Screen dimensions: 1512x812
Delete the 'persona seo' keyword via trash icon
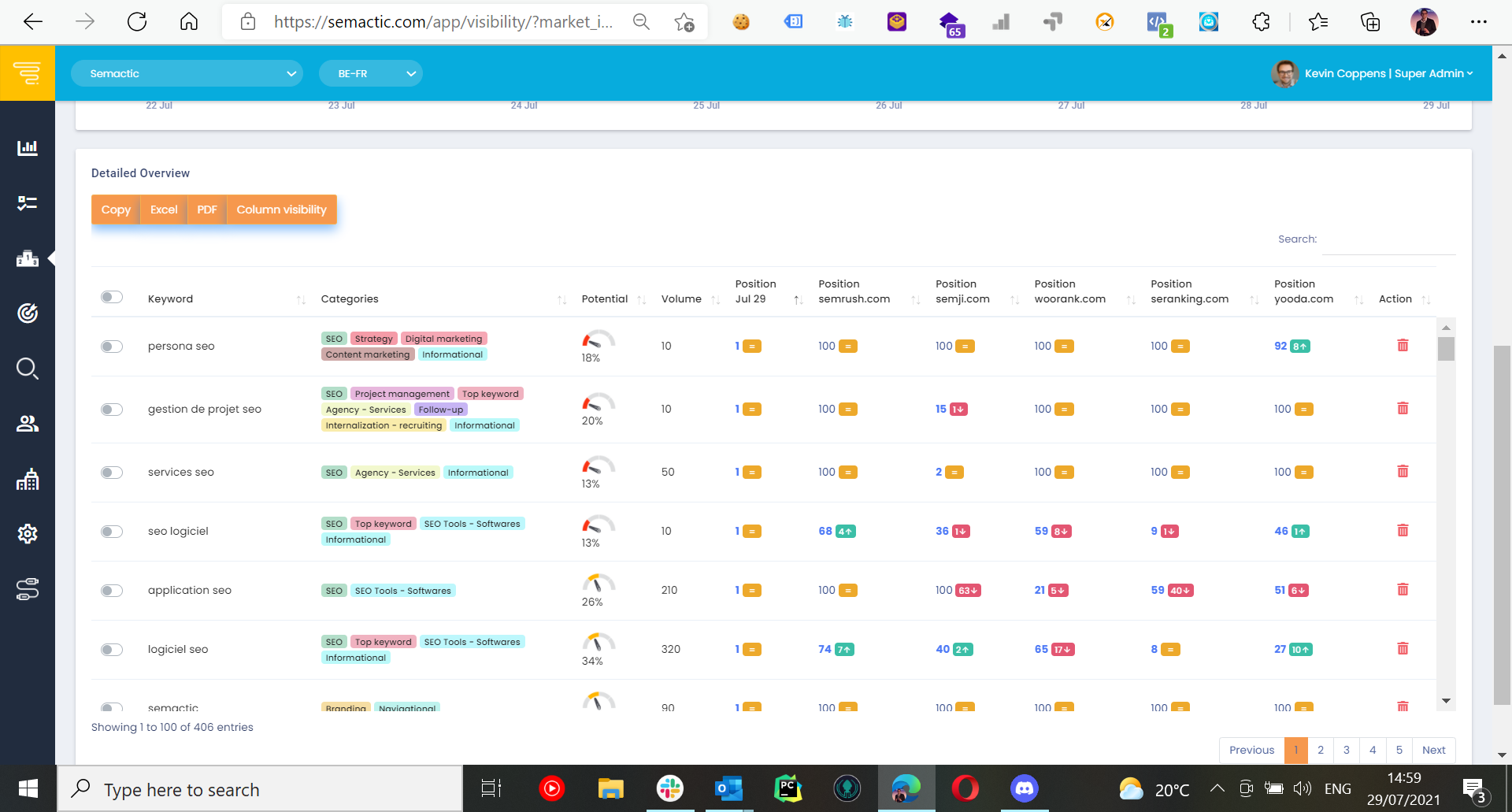(1403, 345)
